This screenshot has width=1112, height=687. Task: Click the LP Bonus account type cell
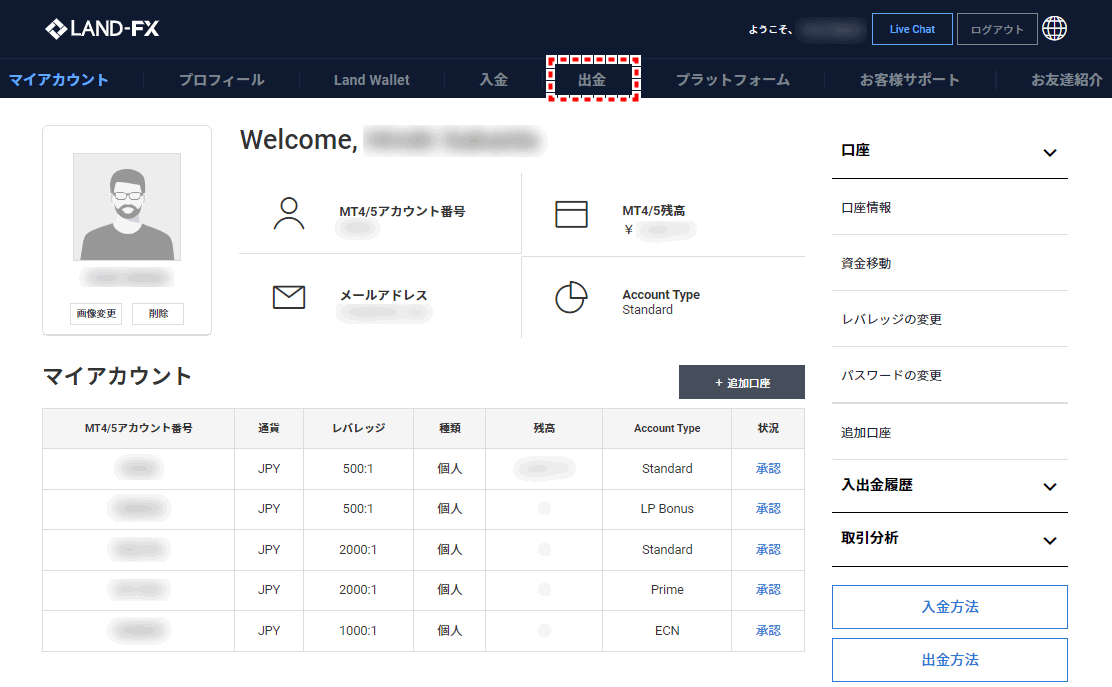click(667, 508)
